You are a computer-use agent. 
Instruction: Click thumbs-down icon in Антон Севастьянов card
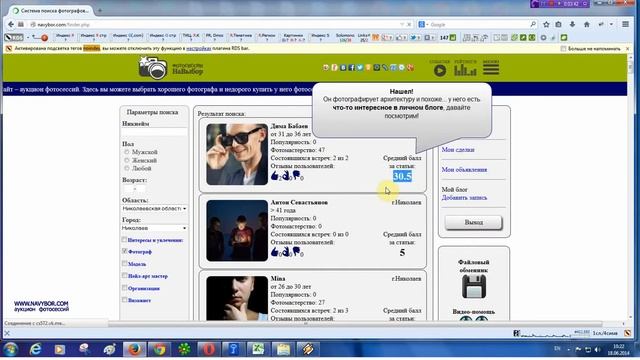pyautogui.click(x=296, y=252)
